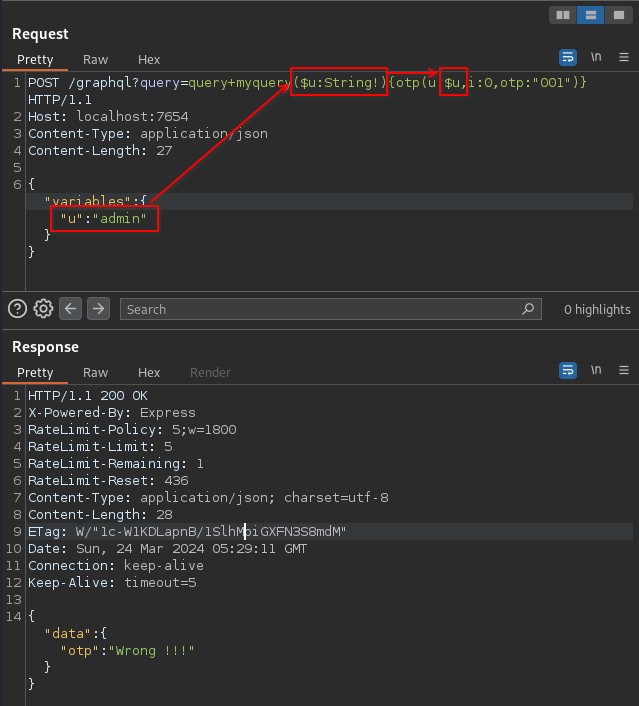Open the Request Raw tab
639x706 pixels.
pyautogui.click(x=95, y=59)
